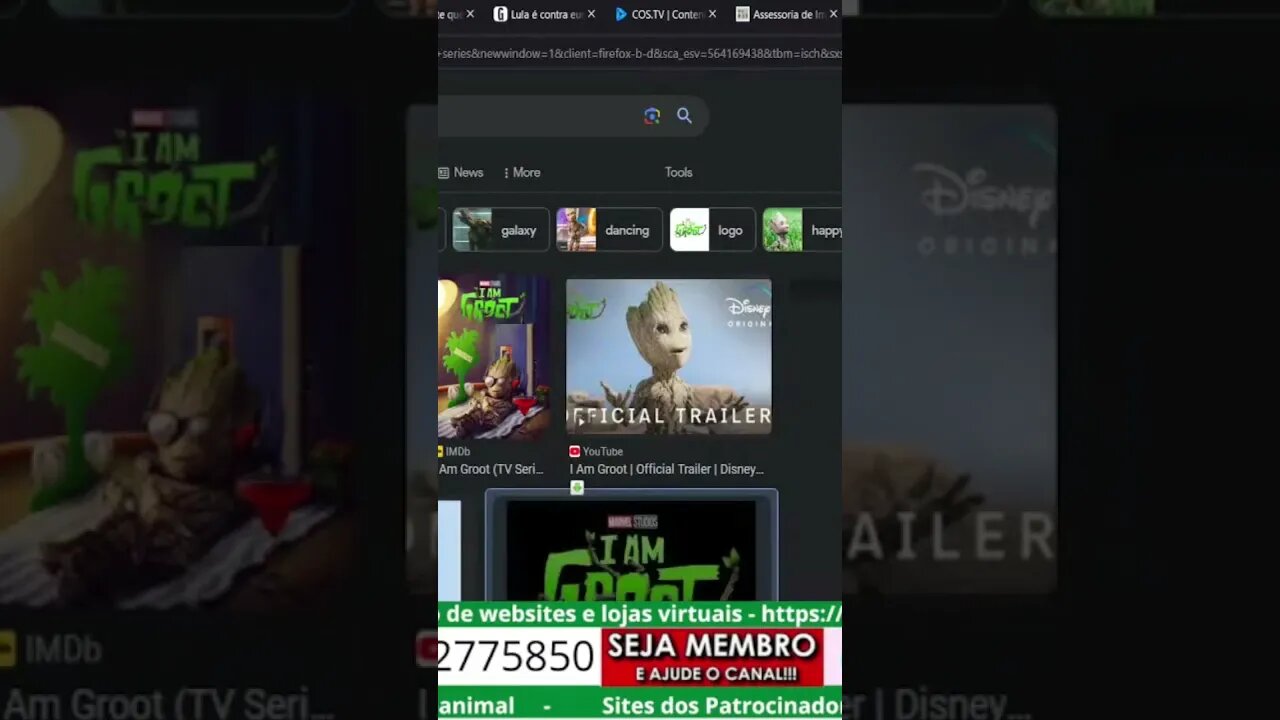
Task: Click the green download icon above the Groot preview
Action: (x=577, y=488)
